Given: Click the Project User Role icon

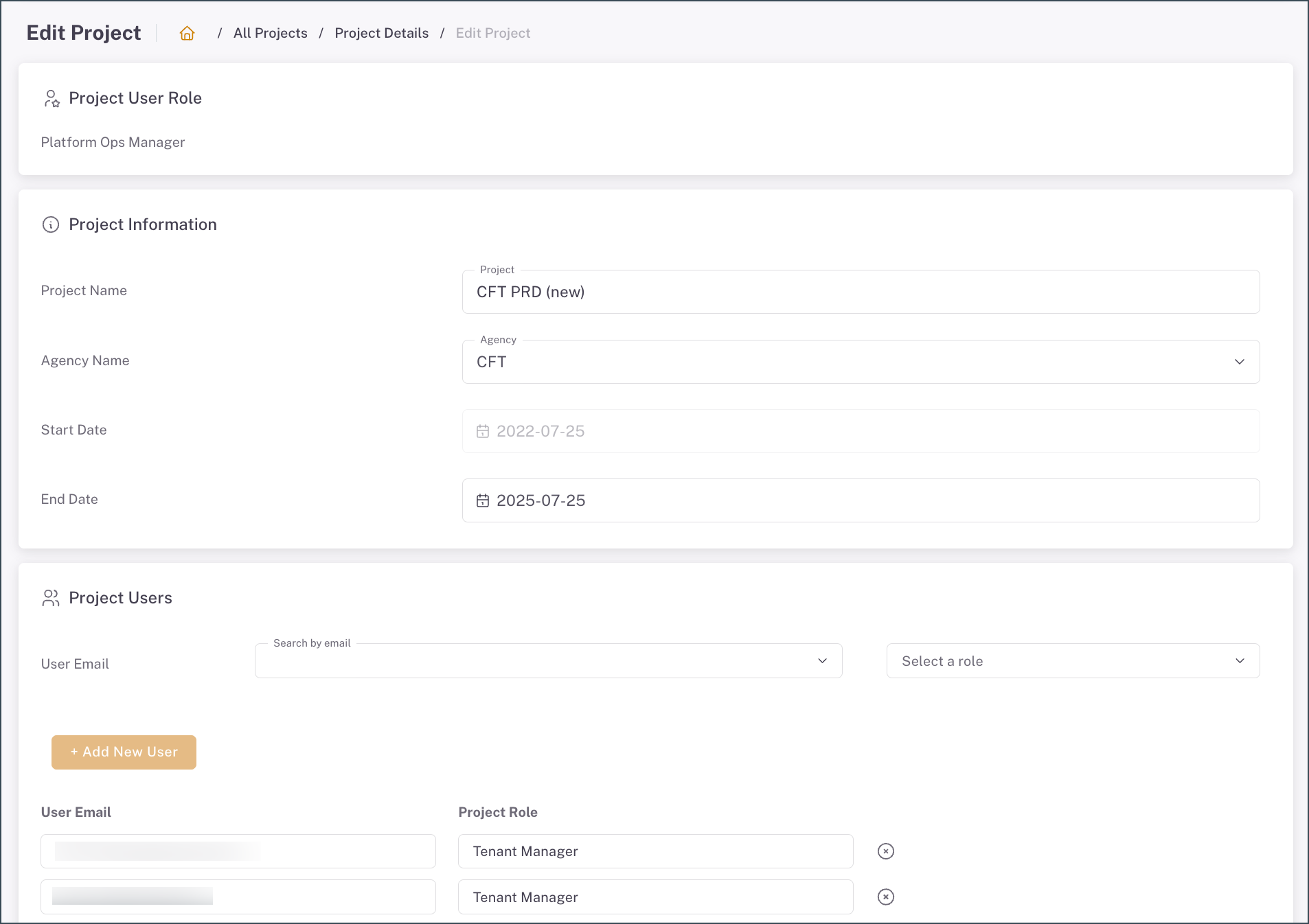Looking at the screenshot, I should pos(52,99).
